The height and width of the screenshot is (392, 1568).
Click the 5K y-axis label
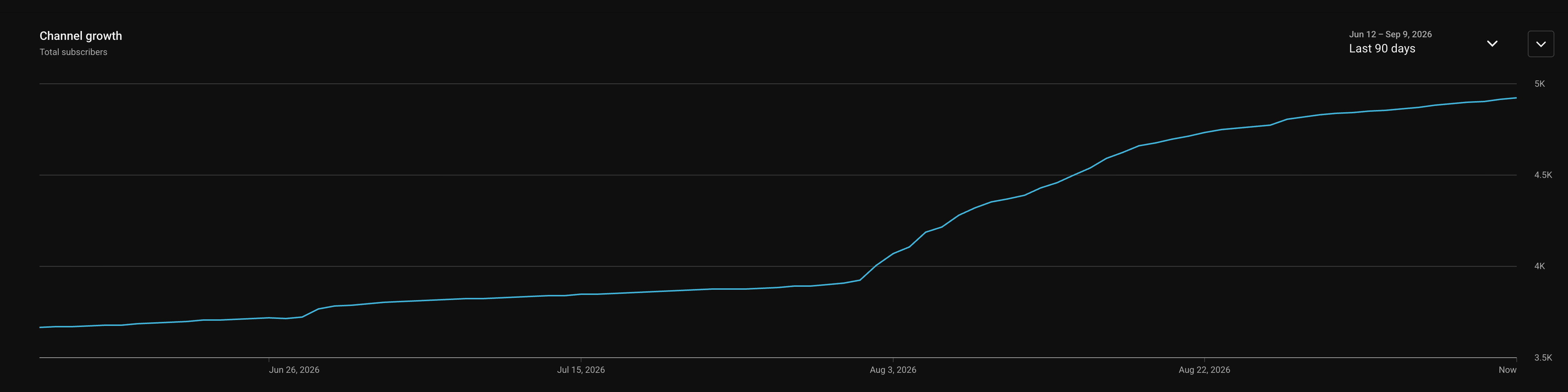1539,84
